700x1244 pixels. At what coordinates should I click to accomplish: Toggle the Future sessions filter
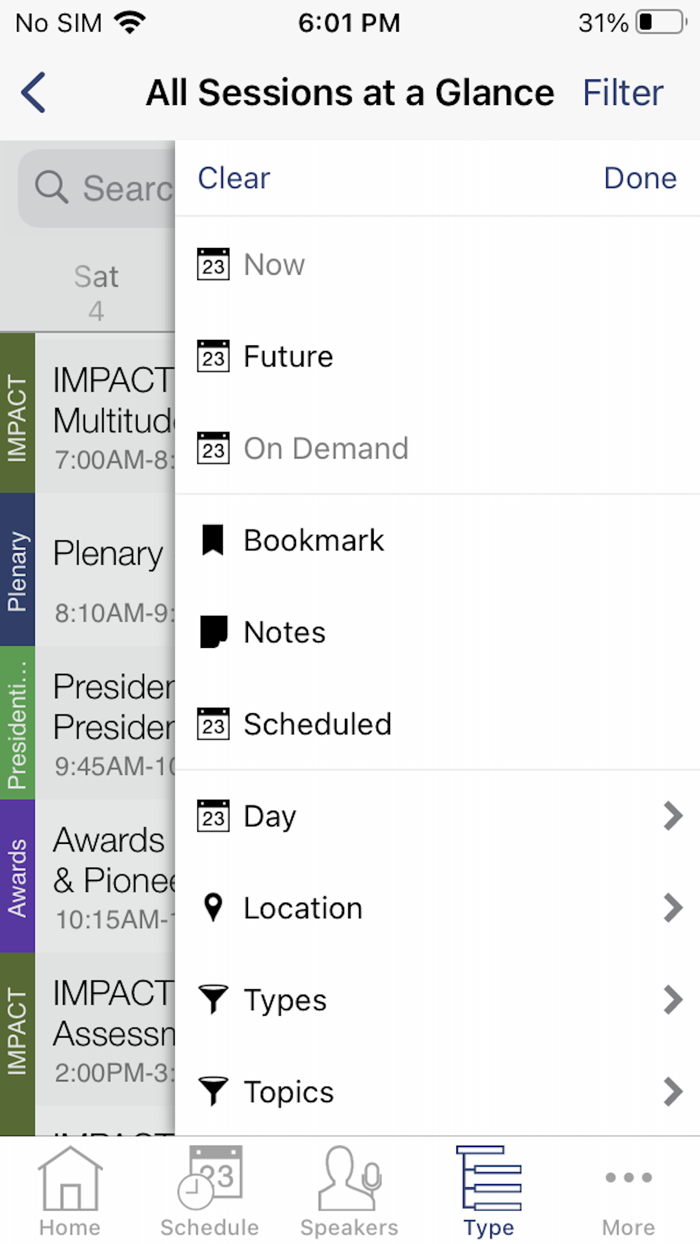point(288,357)
